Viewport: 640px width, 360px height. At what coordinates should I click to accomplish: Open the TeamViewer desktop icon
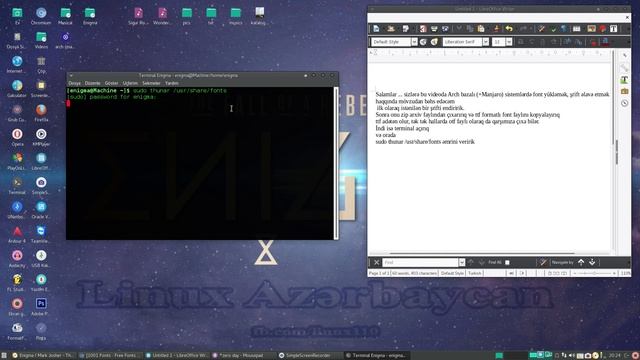pyautogui.click(x=41, y=234)
